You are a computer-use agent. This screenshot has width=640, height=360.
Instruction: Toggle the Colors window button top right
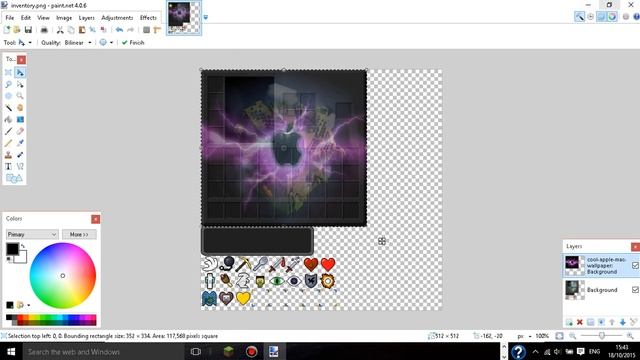(x=612, y=17)
